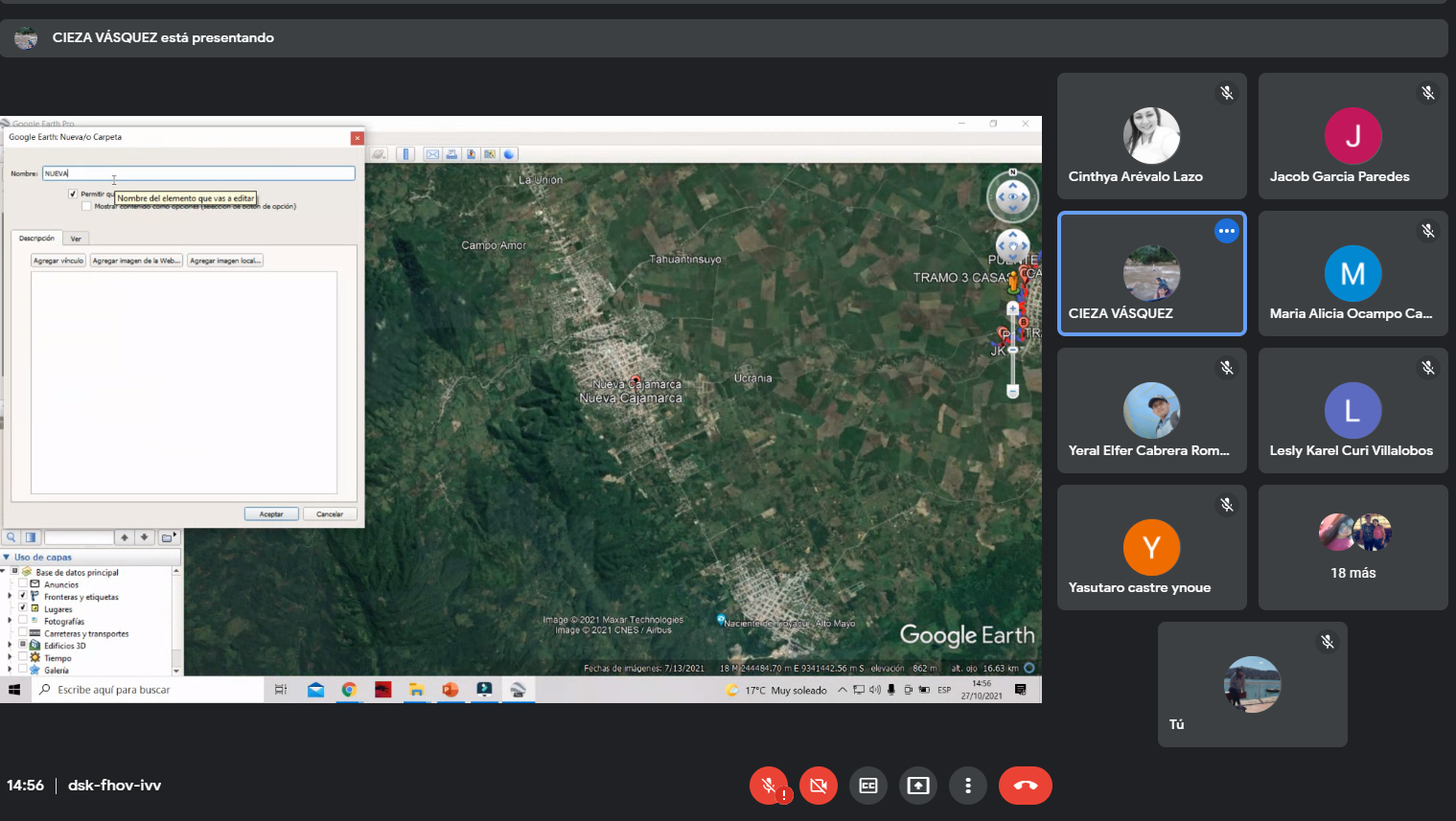Open the add folder dropdown button
Image resolution: width=1456 pixels, height=821 pixels.
point(168,537)
